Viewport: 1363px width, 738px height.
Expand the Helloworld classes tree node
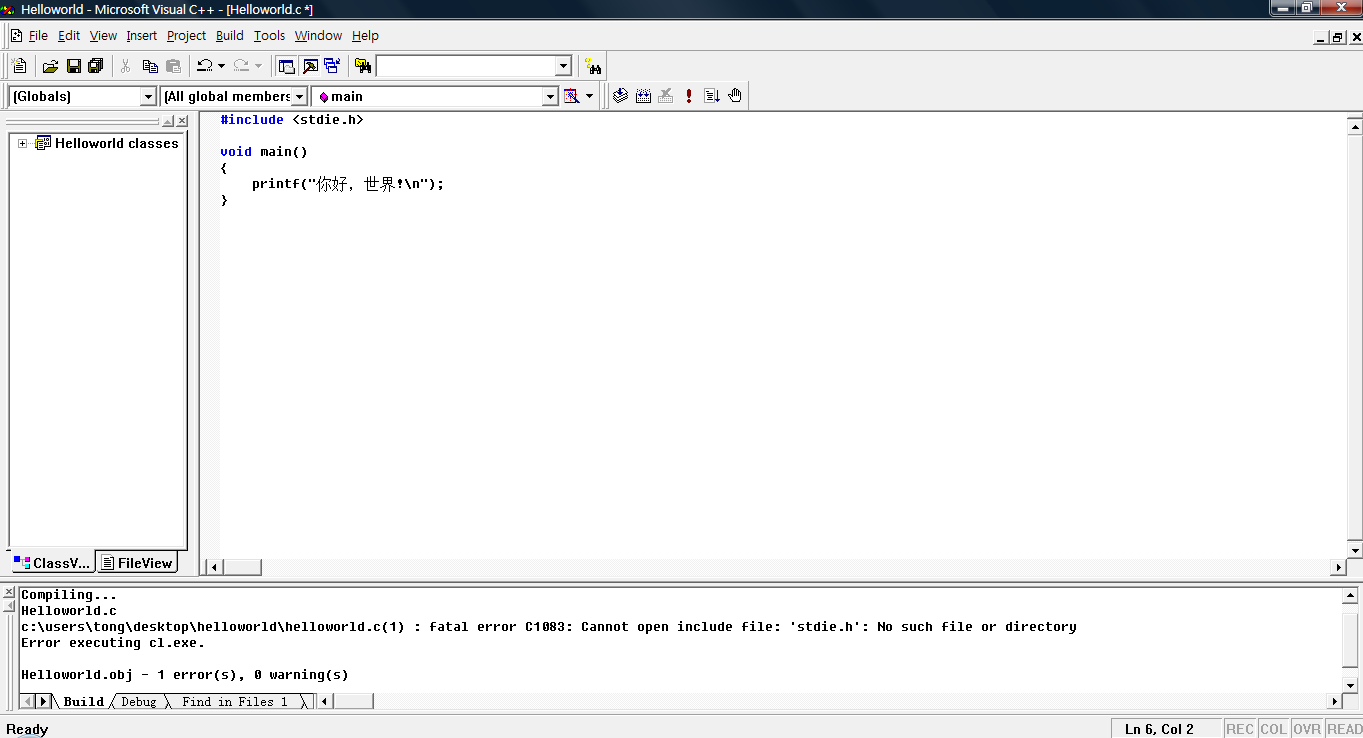coord(23,143)
